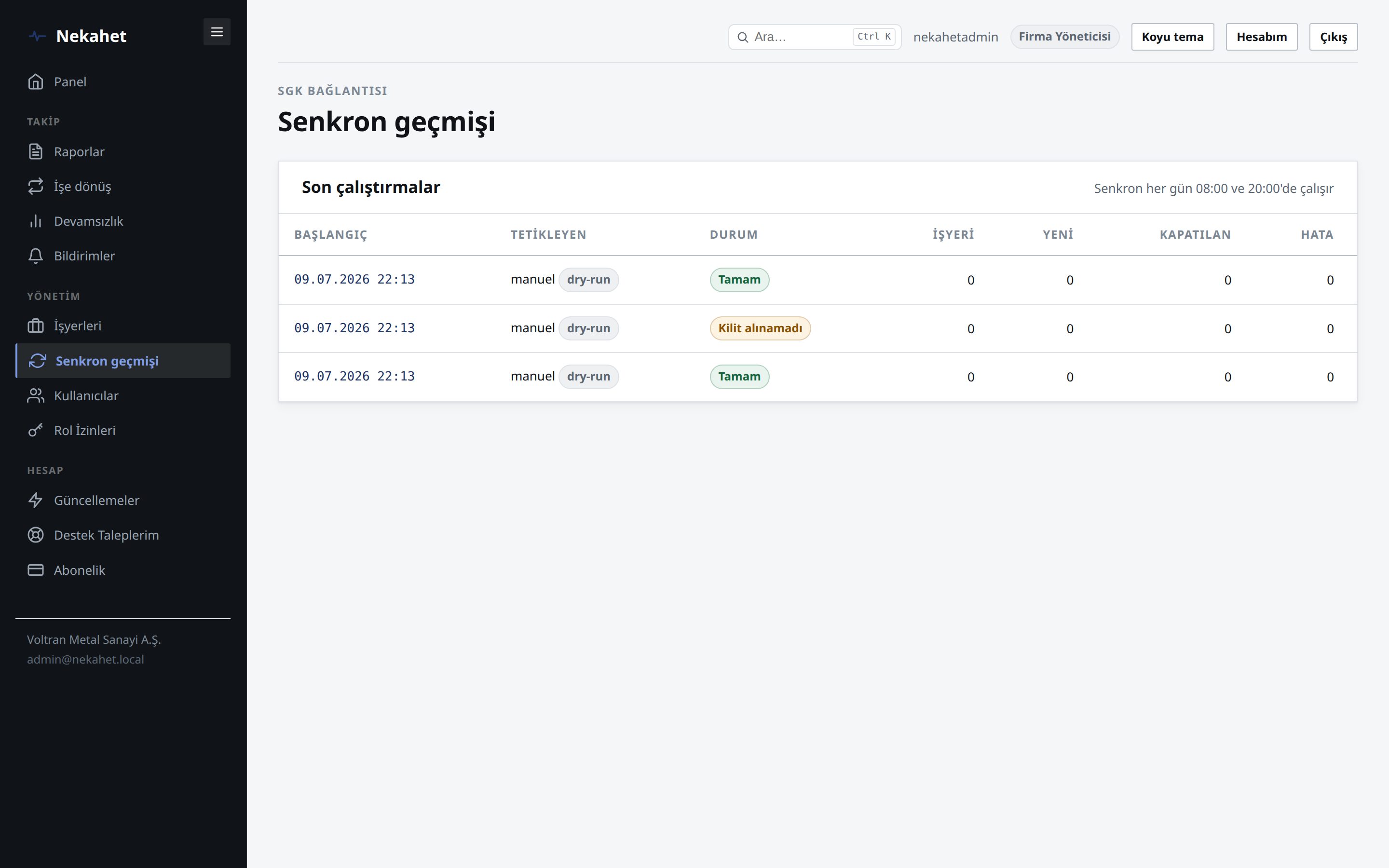The height and width of the screenshot is (868, 1389).
Task: Focus the Ara search field
Action: coord(815,37)
